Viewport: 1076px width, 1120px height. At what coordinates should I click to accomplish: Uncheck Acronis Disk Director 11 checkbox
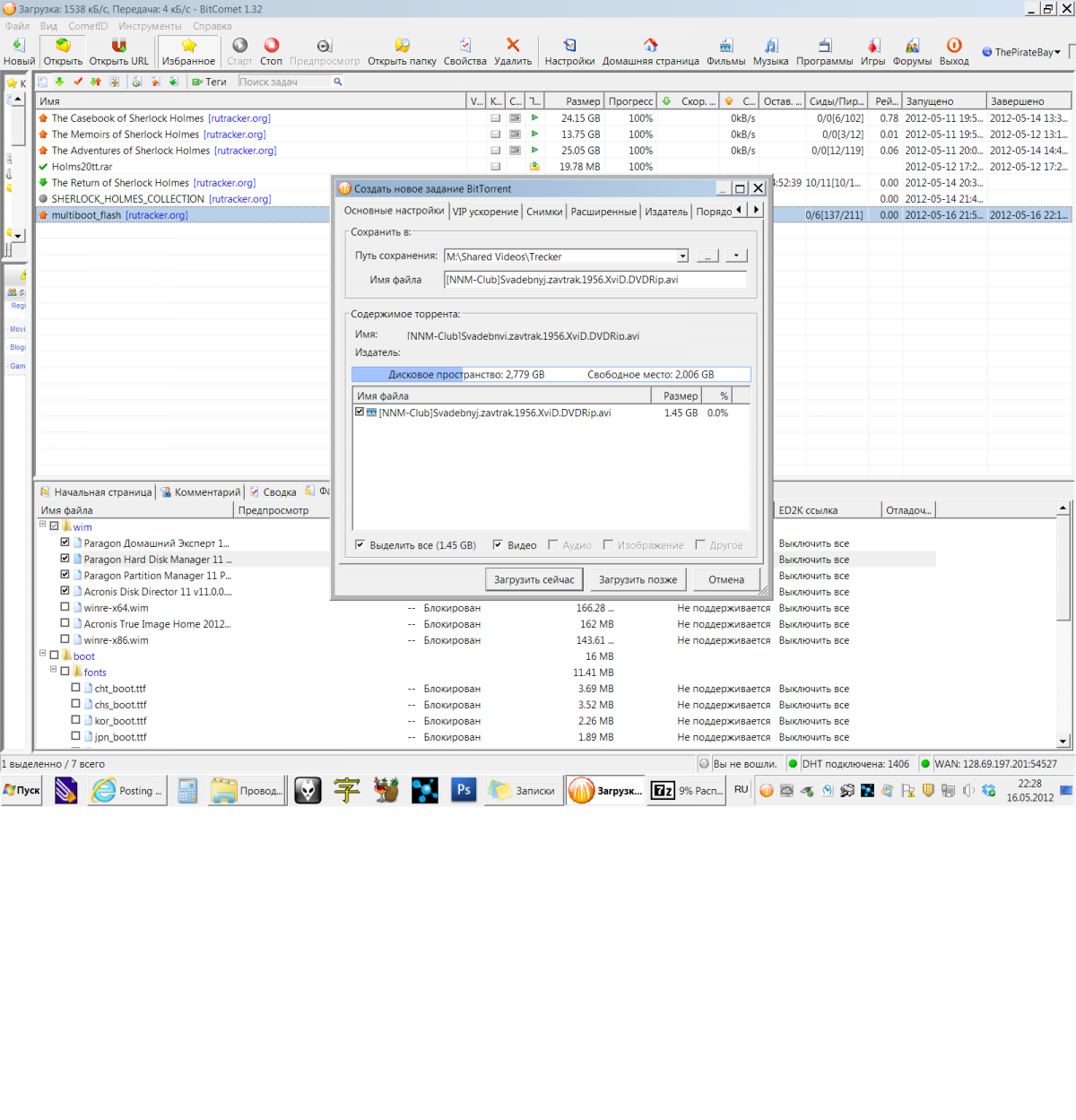coord(65,591)
